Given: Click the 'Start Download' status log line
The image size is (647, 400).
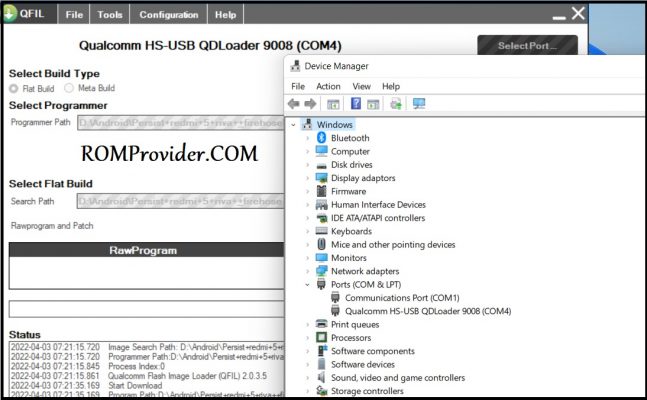Looking at the screenshot, I should click(x=135, y=386).
